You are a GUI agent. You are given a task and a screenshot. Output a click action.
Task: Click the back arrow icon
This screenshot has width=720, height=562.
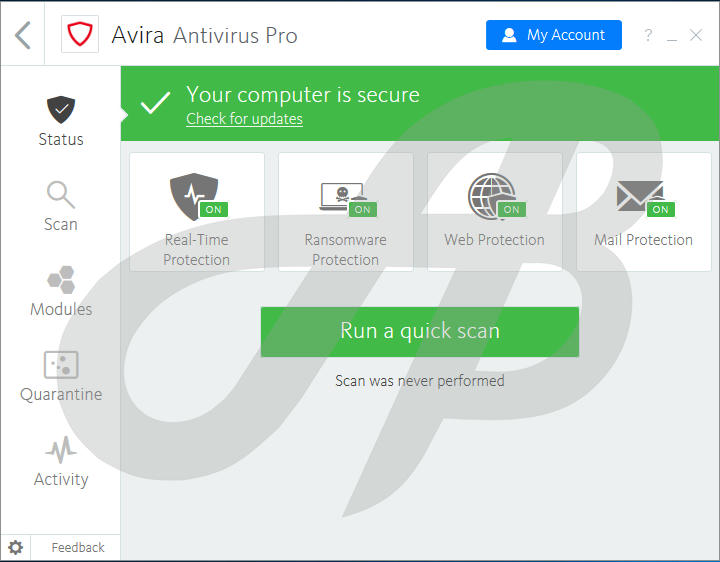(22, 35)
